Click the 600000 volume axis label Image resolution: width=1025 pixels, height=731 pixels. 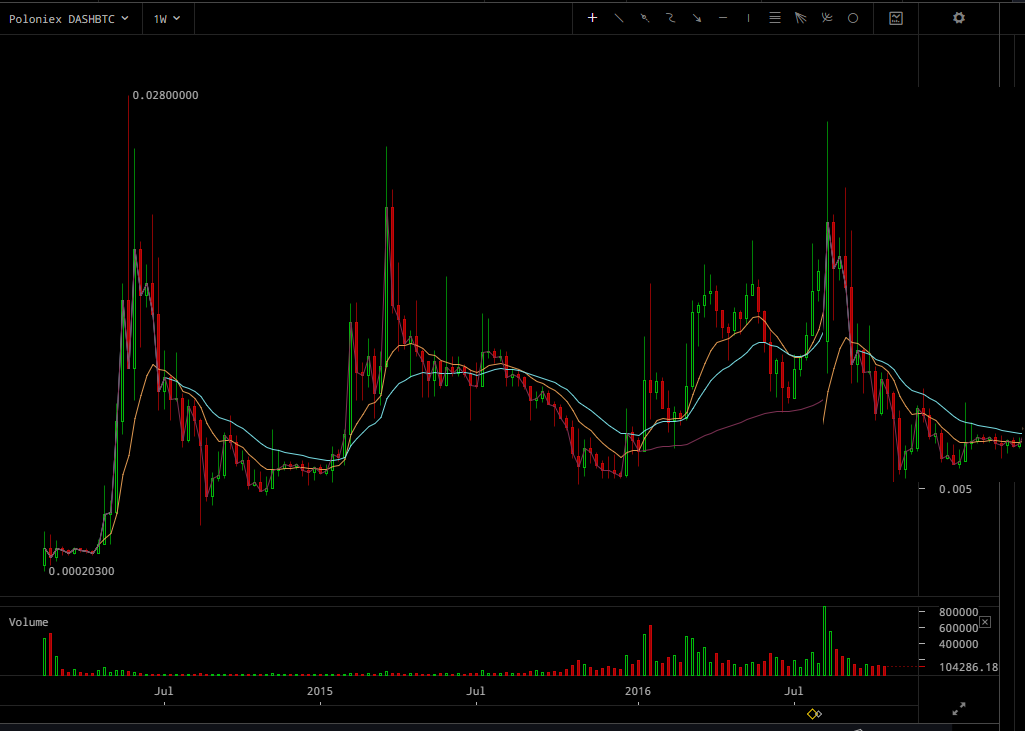pos(959,628)
